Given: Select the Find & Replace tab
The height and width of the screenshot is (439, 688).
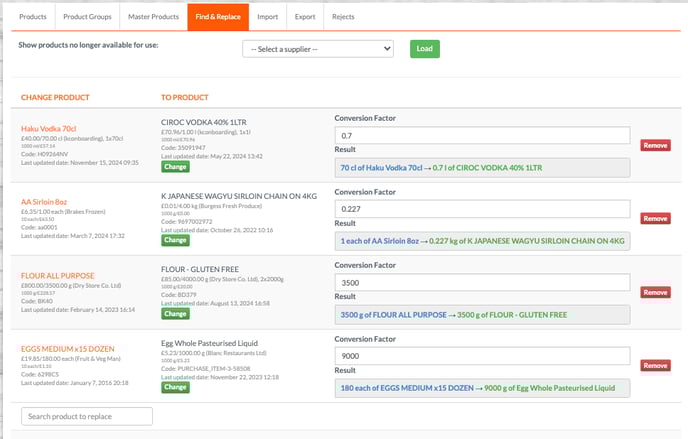Looking at the screenshot, I should [218, 17].
